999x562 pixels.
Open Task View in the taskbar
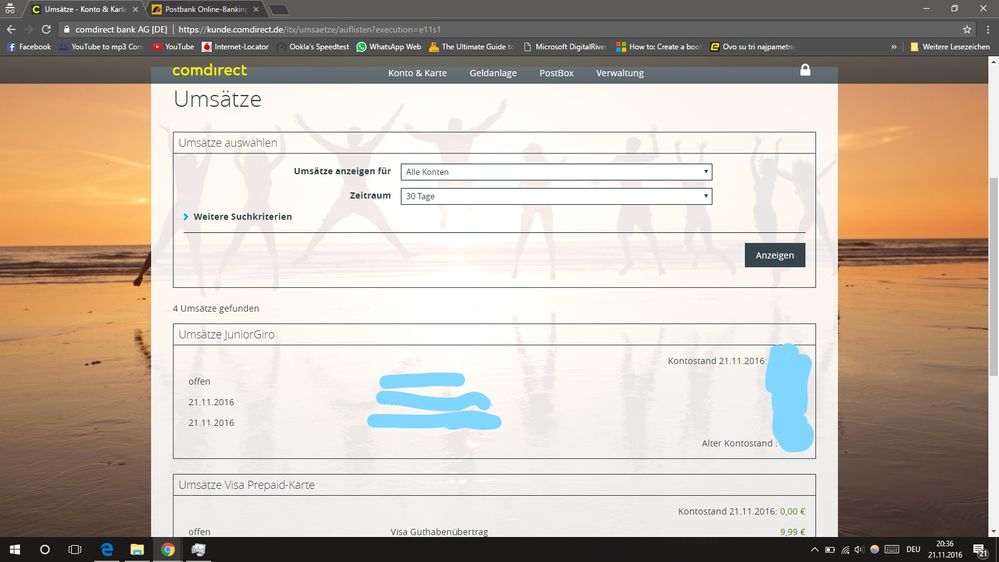[x=75, y=549]
